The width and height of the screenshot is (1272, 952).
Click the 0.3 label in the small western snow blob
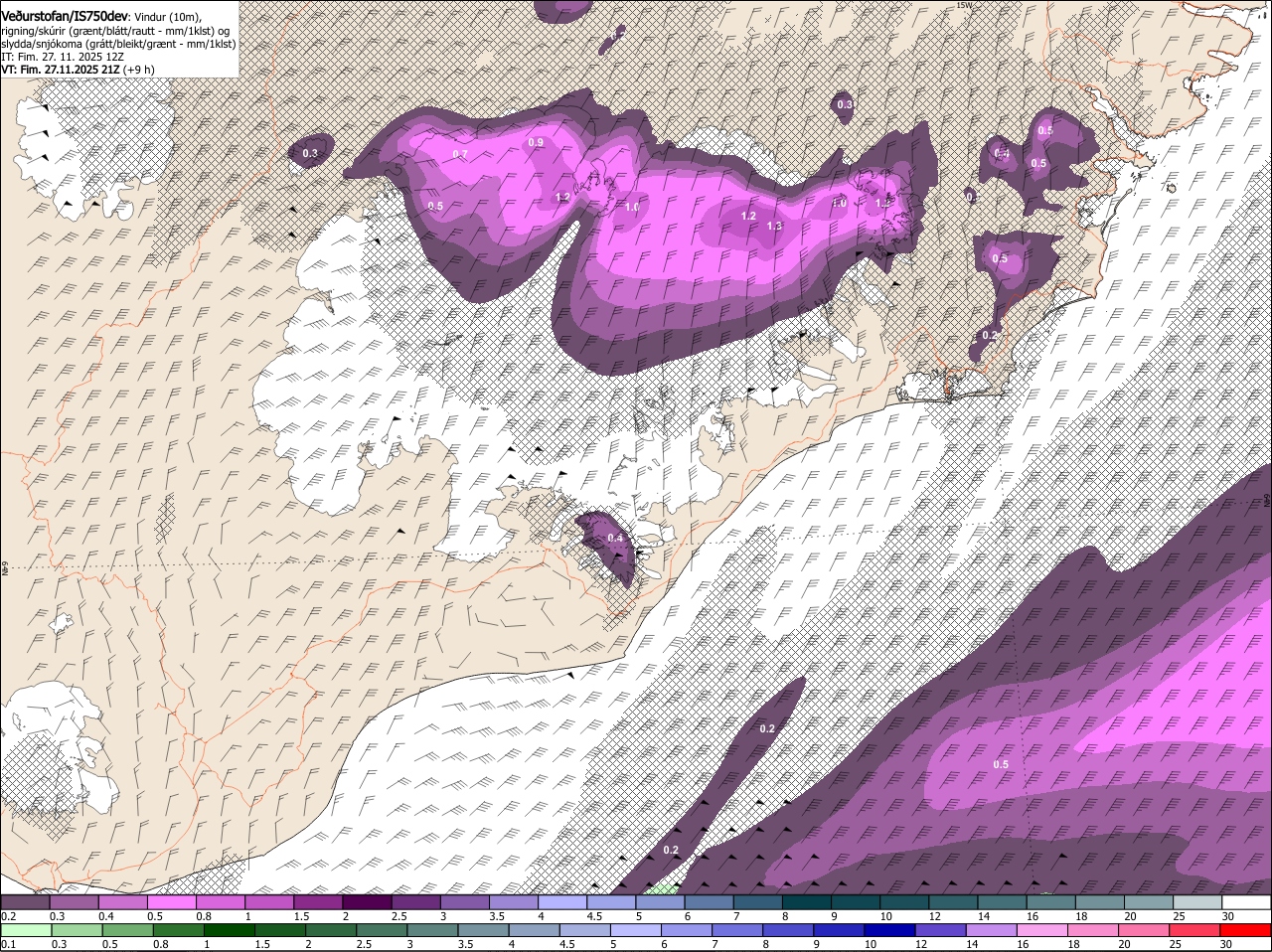click(310, 153)
